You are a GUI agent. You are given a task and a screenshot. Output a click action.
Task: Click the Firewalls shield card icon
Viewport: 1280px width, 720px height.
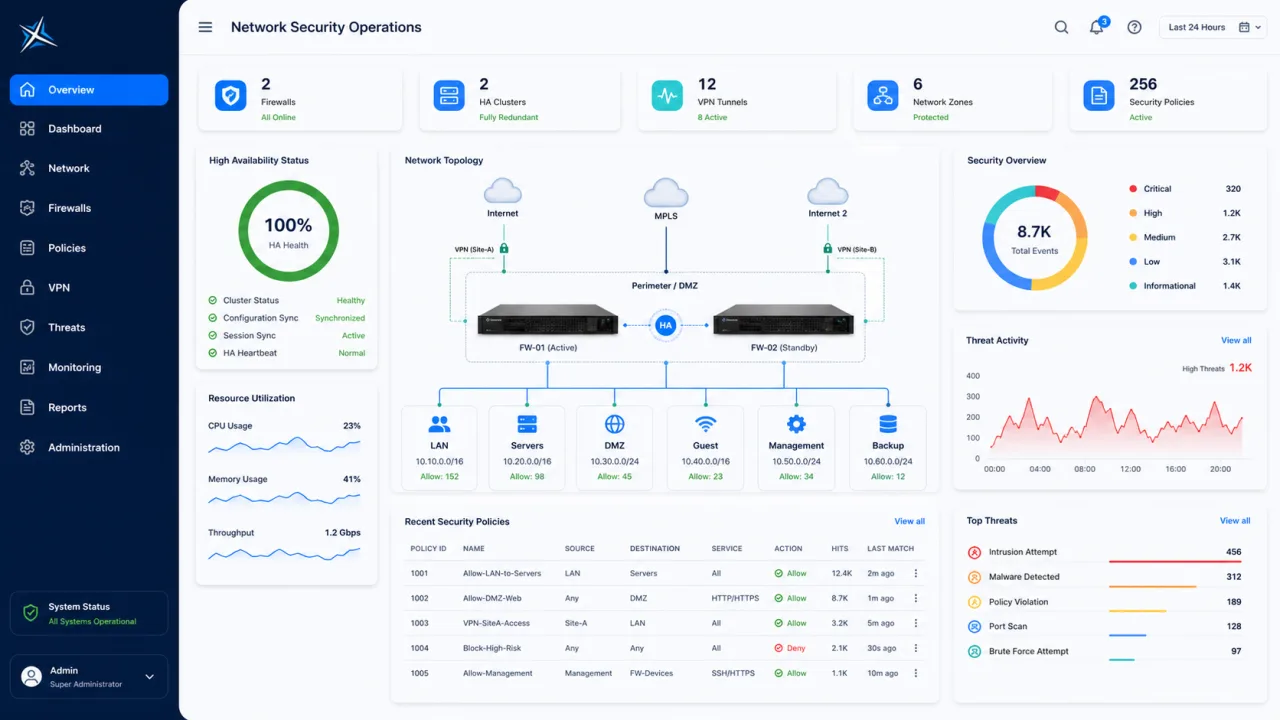[x=231, y=96]
